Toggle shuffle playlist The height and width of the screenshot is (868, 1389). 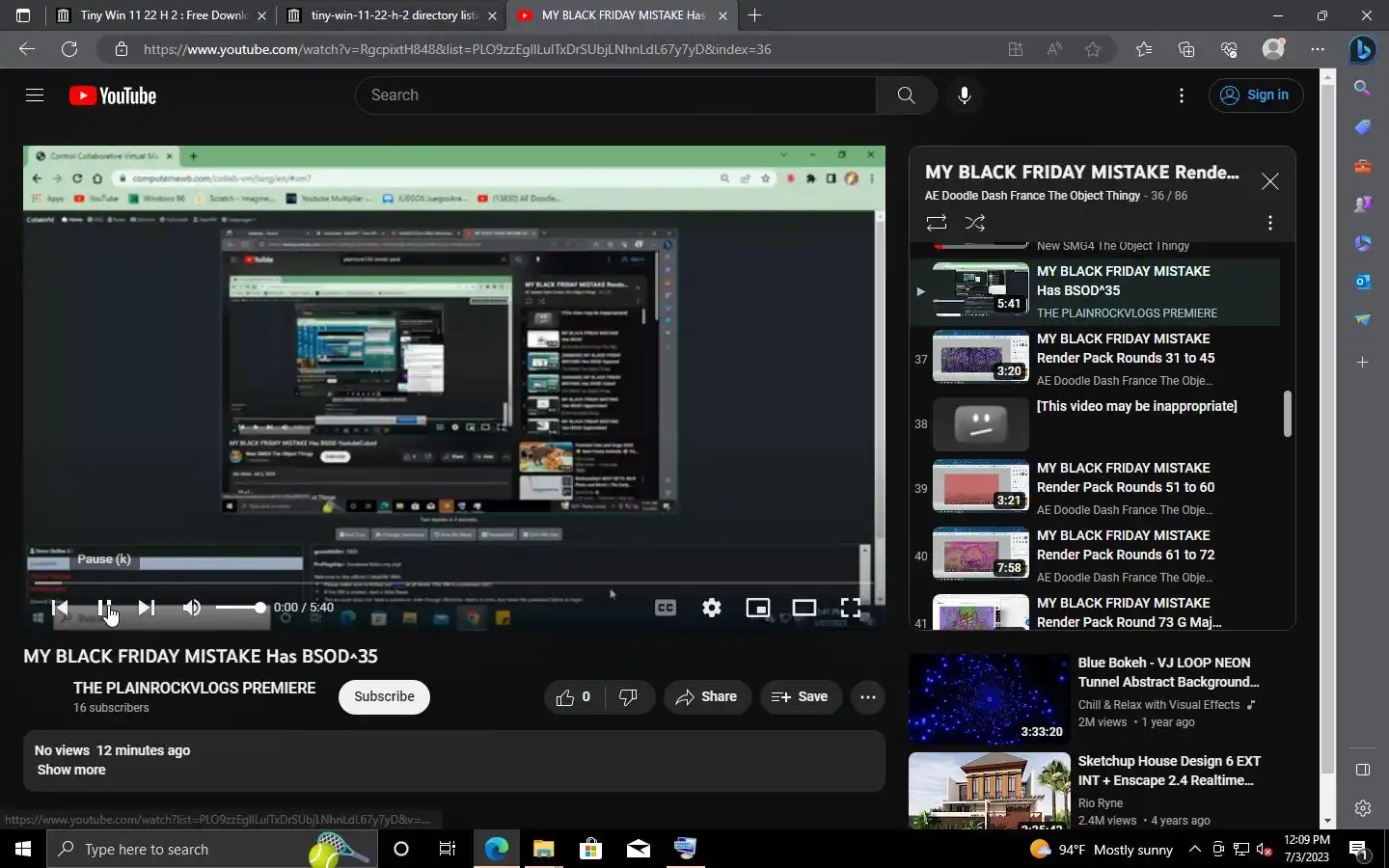click(975, 223)
